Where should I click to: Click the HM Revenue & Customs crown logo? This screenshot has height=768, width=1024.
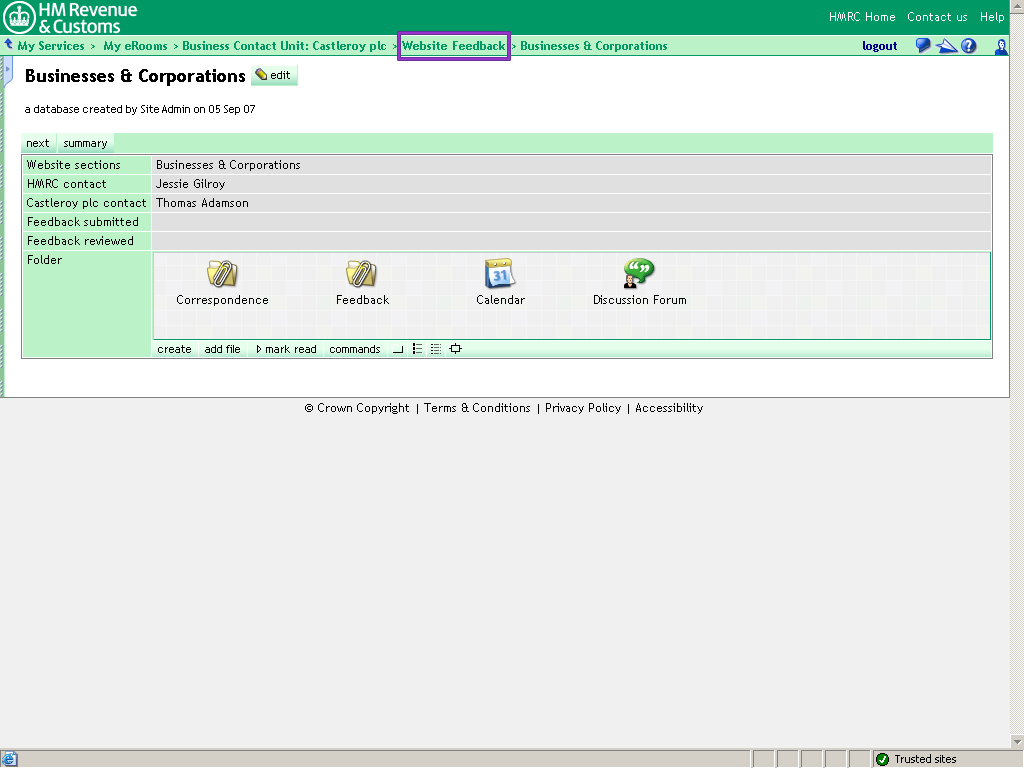point(19,17)
